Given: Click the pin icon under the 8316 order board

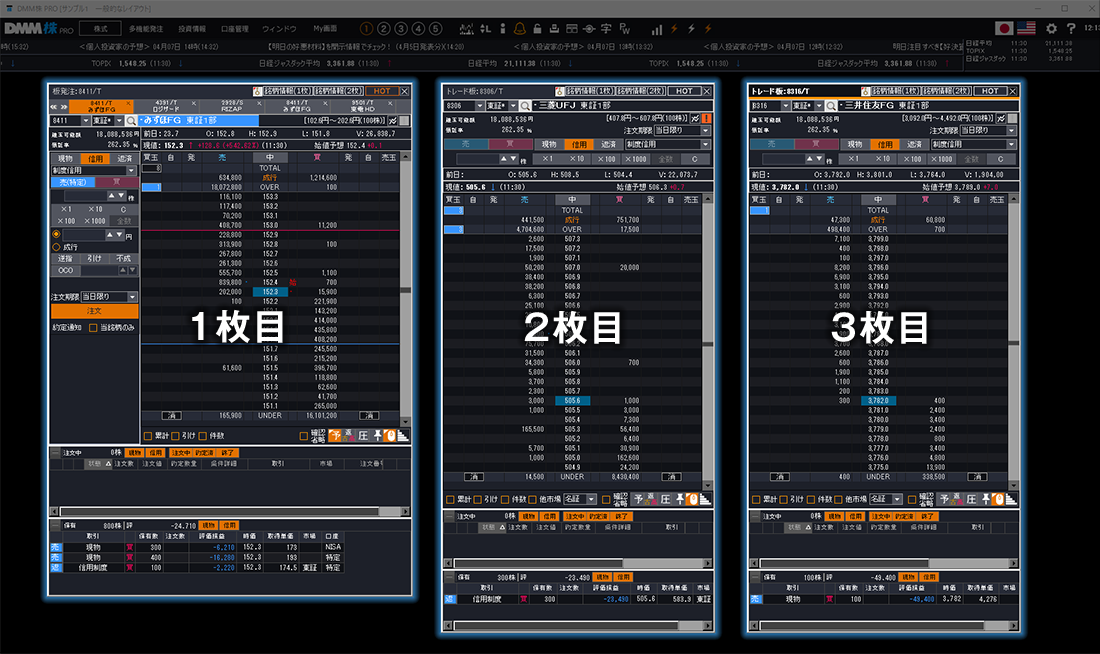Looking at the screenshot, I should pos(986,499).
